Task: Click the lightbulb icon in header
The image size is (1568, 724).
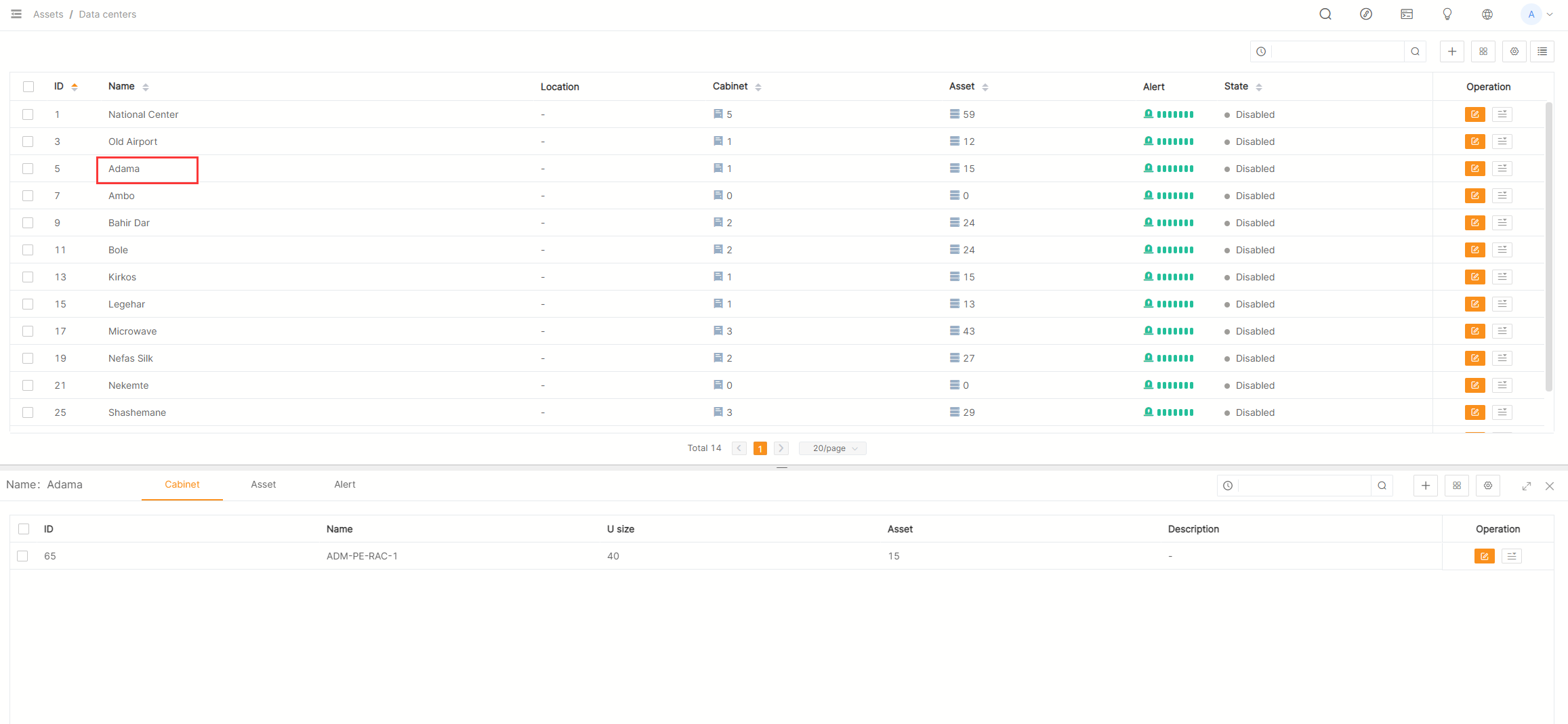Action: point(1447,14)
